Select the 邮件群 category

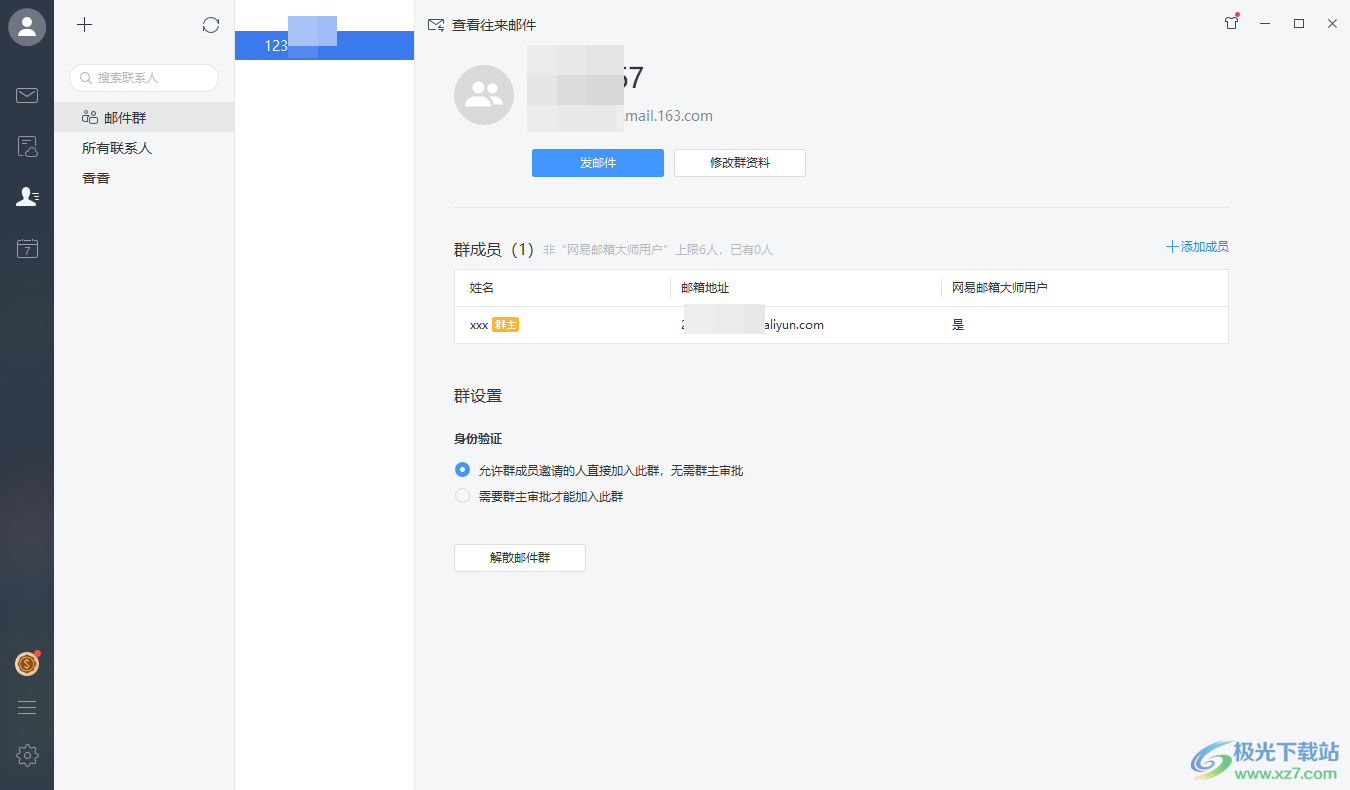tap(144, 118)
